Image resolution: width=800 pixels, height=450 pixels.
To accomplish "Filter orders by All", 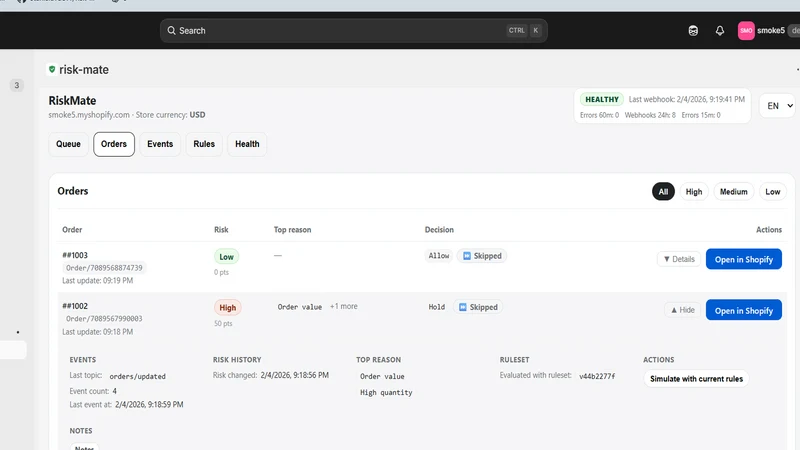I will (x=663, y=191).
